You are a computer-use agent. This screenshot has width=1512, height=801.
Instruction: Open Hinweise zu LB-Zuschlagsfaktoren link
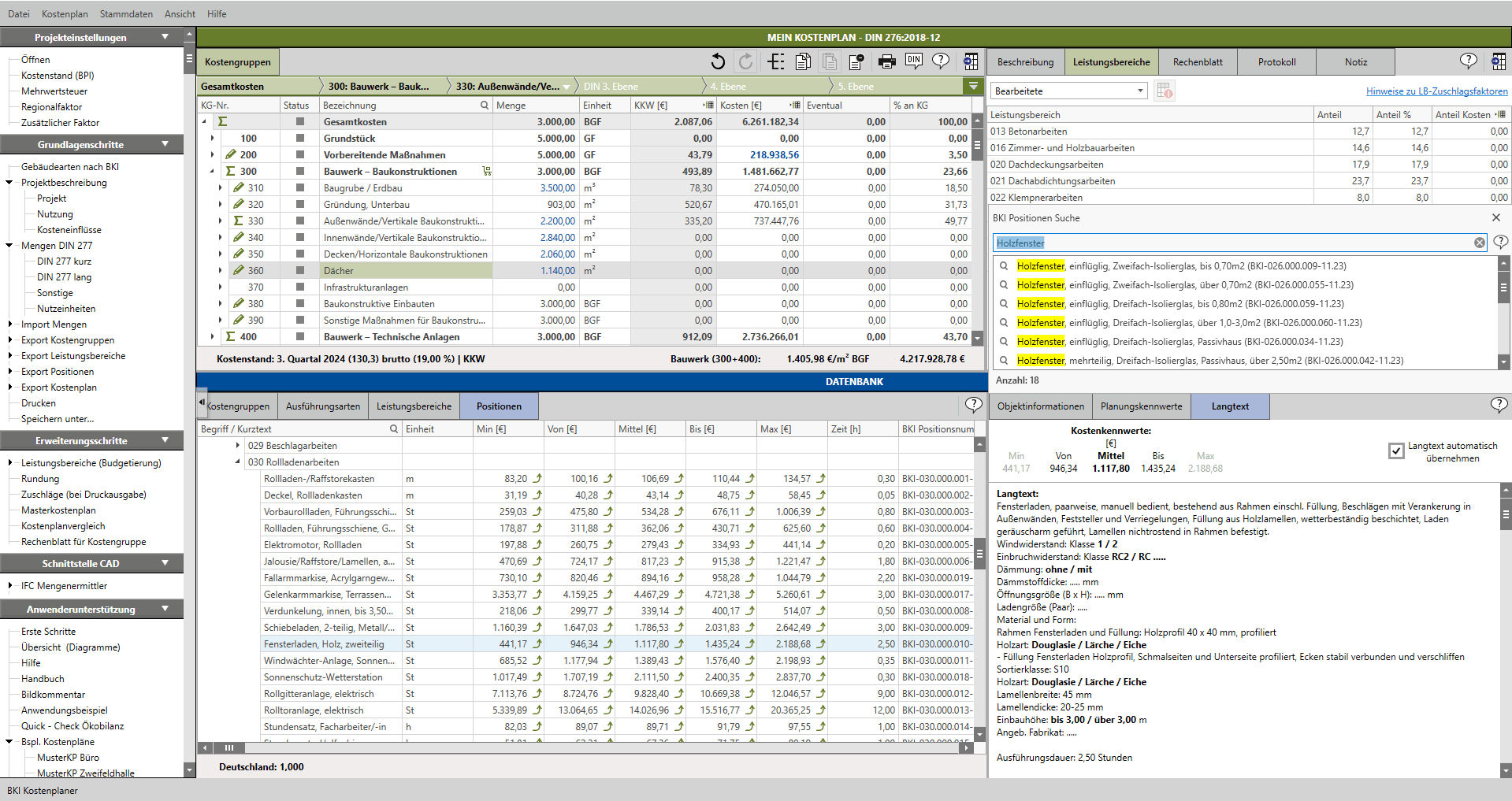pyautogui.click(x=1437, y=91)
